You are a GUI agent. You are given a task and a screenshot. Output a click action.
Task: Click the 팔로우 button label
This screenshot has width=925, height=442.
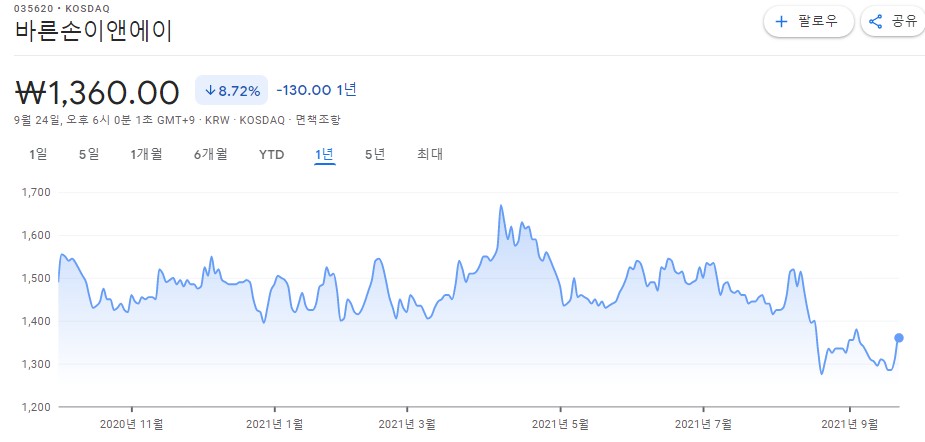(818, 22)
